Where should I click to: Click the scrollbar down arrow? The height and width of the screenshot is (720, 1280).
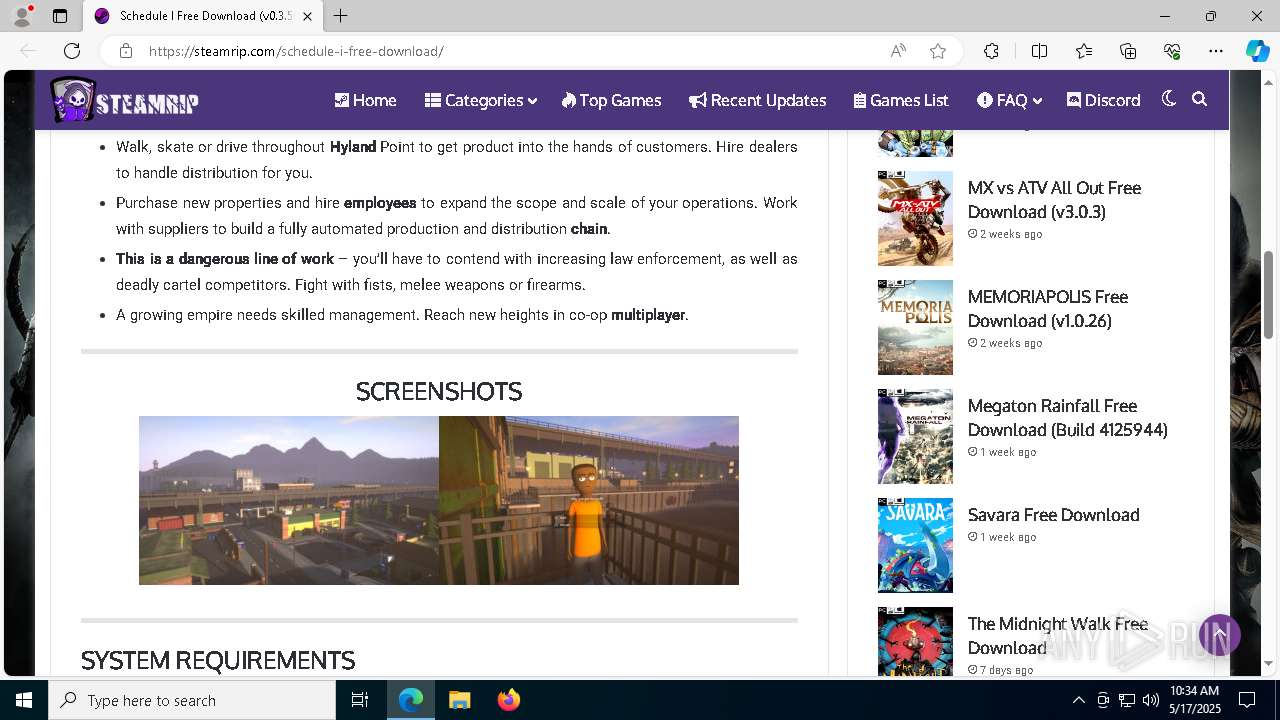tap(1269, 663)
